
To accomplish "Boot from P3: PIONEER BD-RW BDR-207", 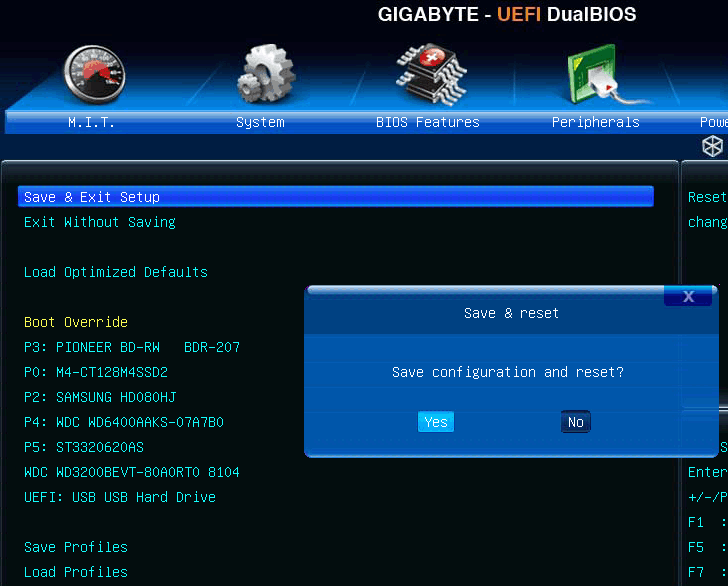I will coord(132,347).
